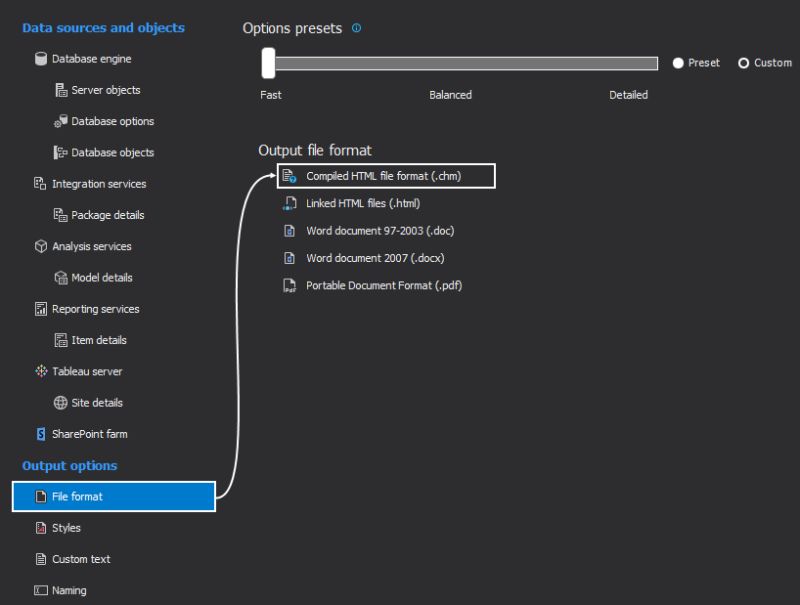Pick Portable Document Format (.pdf) output
The image size is (800, 605).
point(384,285)
